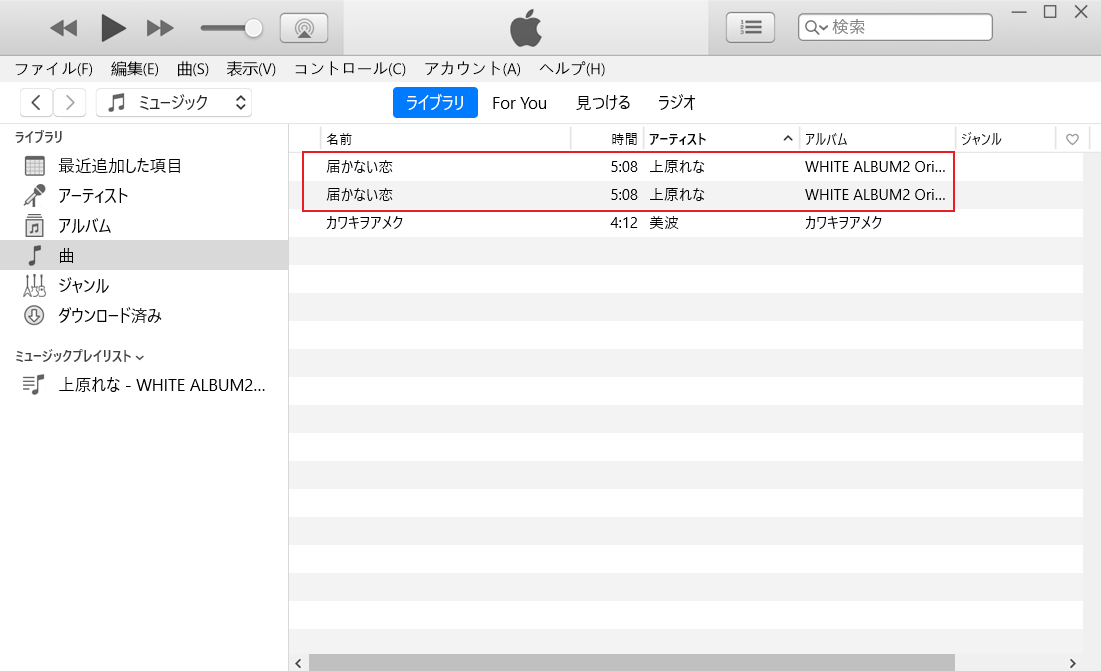Collapse the ミュージックプレイリスト section chevron
This screenshot has height=671, width=1101.
(x=140, y=357)
